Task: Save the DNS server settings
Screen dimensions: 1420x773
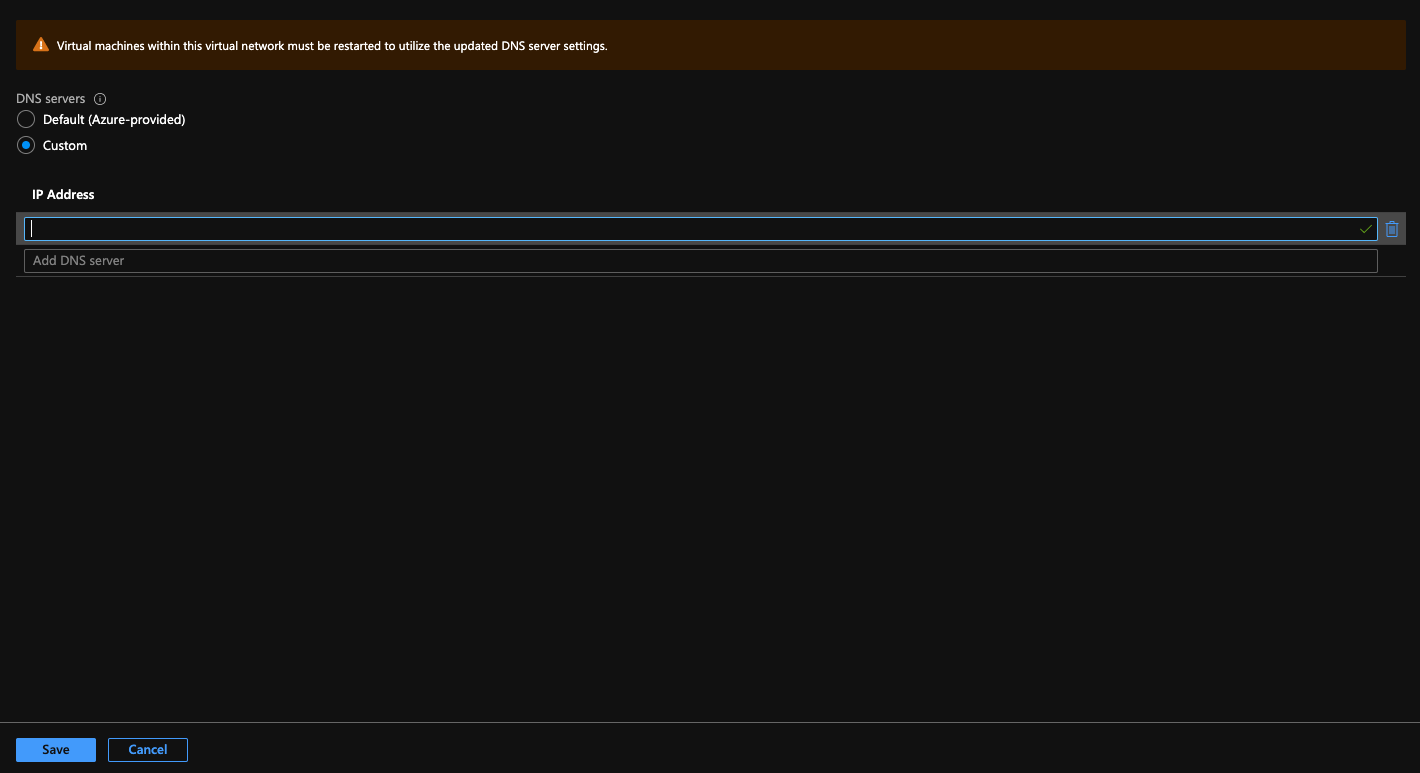Action: [x=56, y=750]
